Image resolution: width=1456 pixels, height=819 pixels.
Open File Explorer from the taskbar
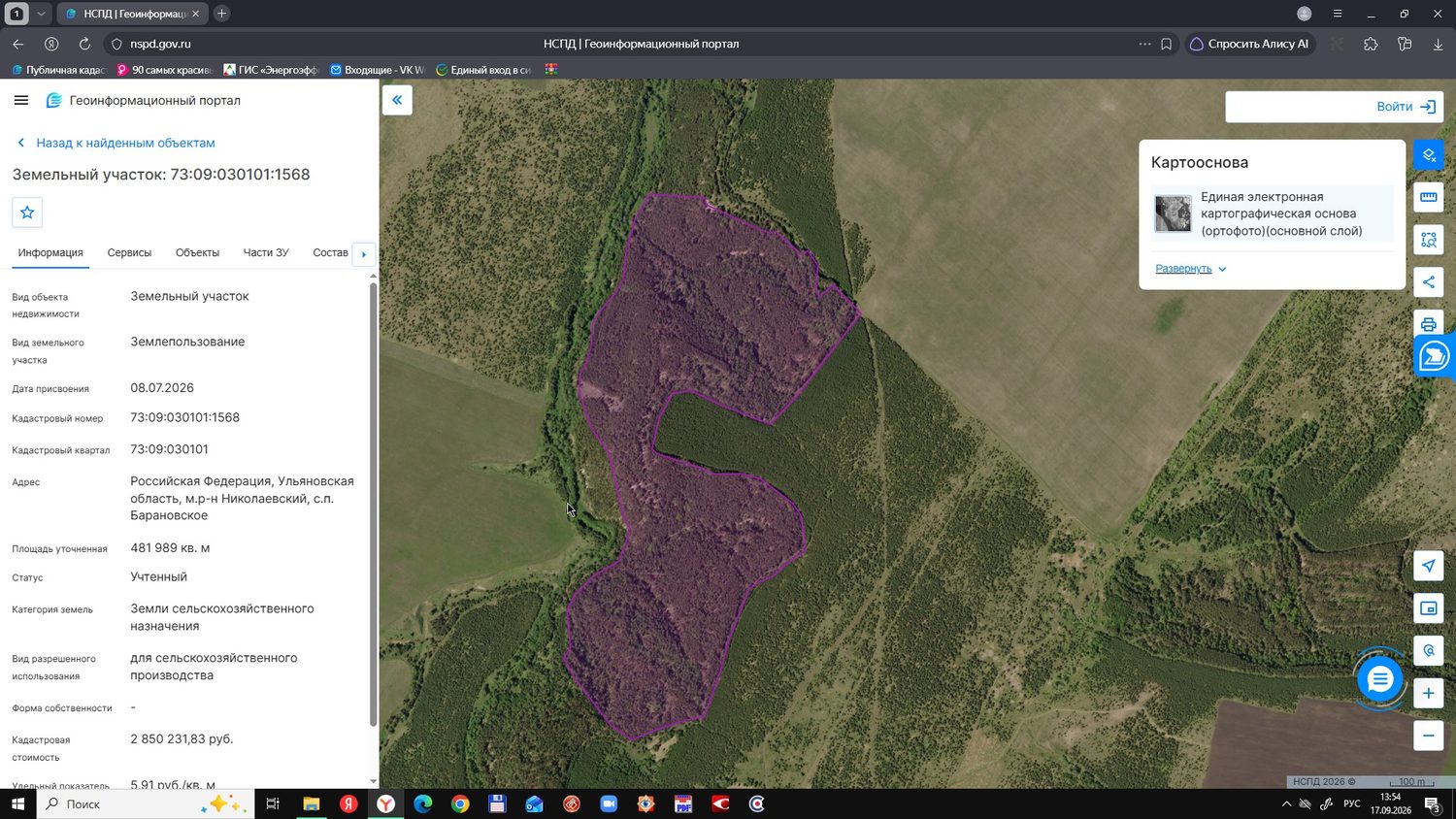[x=312, y=803]
